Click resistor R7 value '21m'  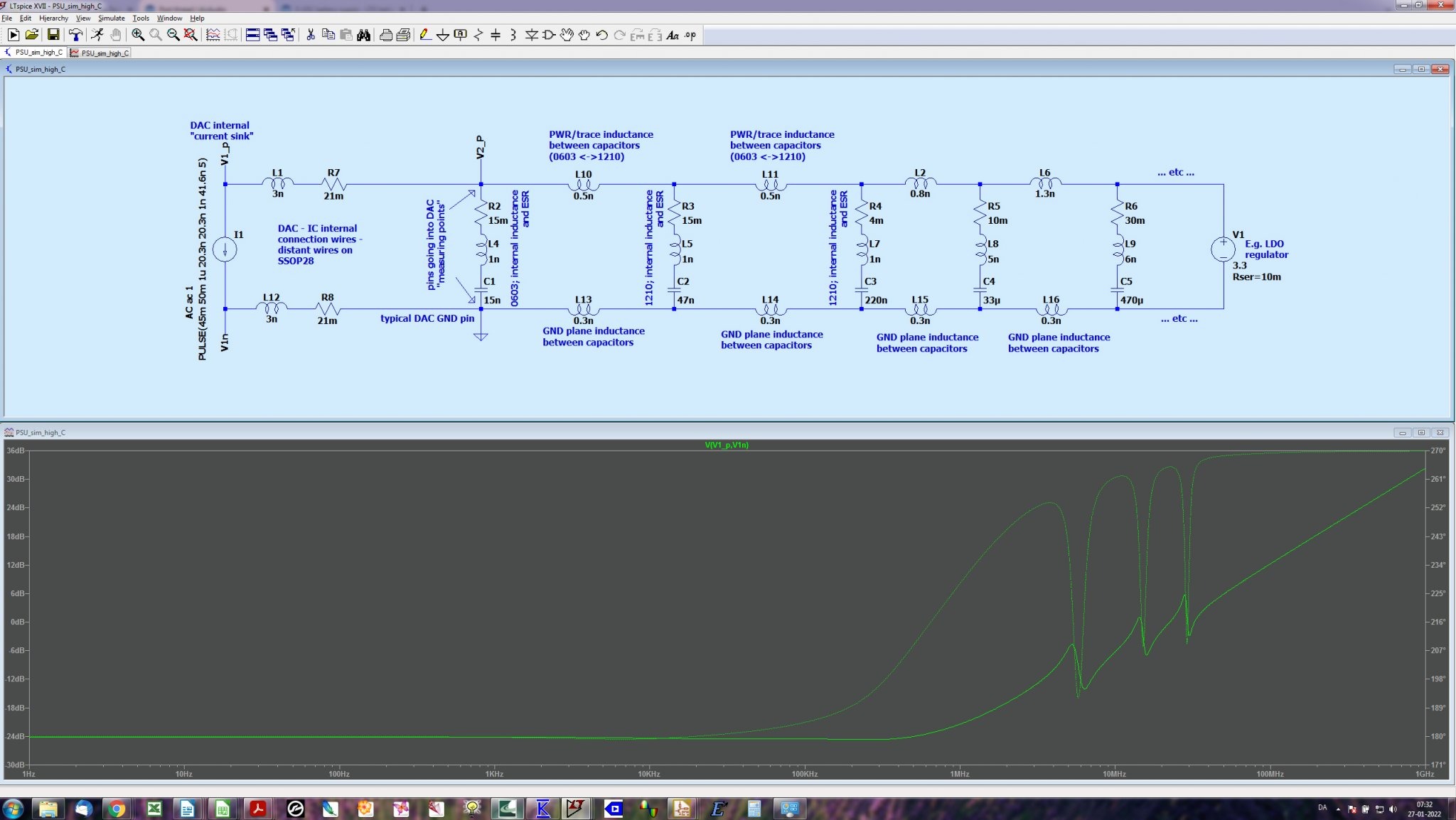pyautogui.click(x=333, y=196)
